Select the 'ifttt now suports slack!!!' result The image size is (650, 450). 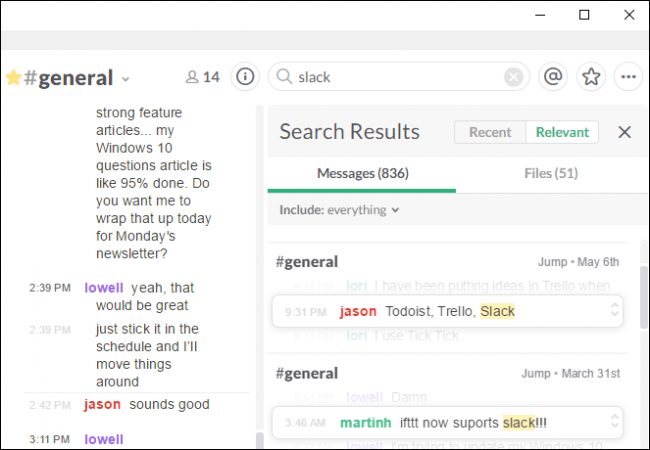pyautogui.click(x=447, y=423)
